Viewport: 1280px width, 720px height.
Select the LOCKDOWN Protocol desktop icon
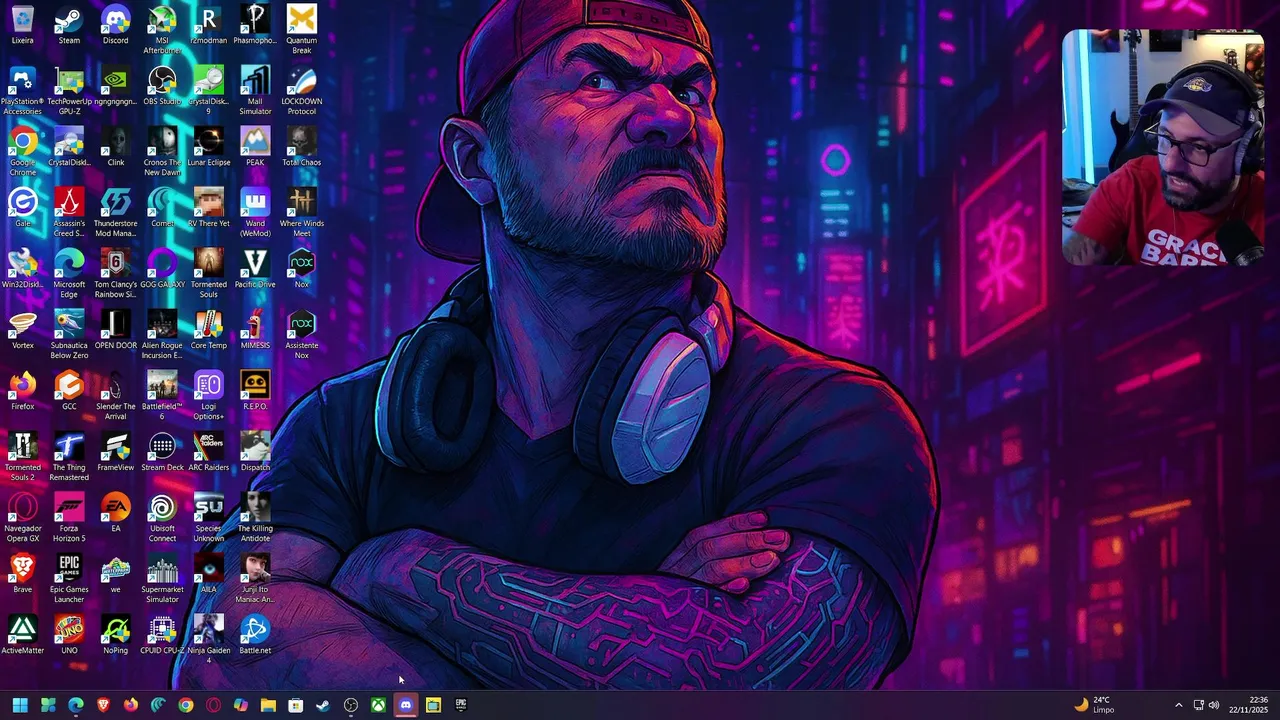[302, 91]
